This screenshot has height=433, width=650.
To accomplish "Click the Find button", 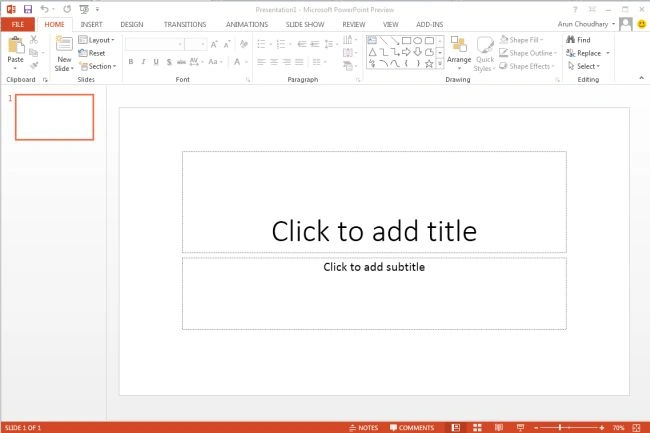I will click(x=578, y=40).
